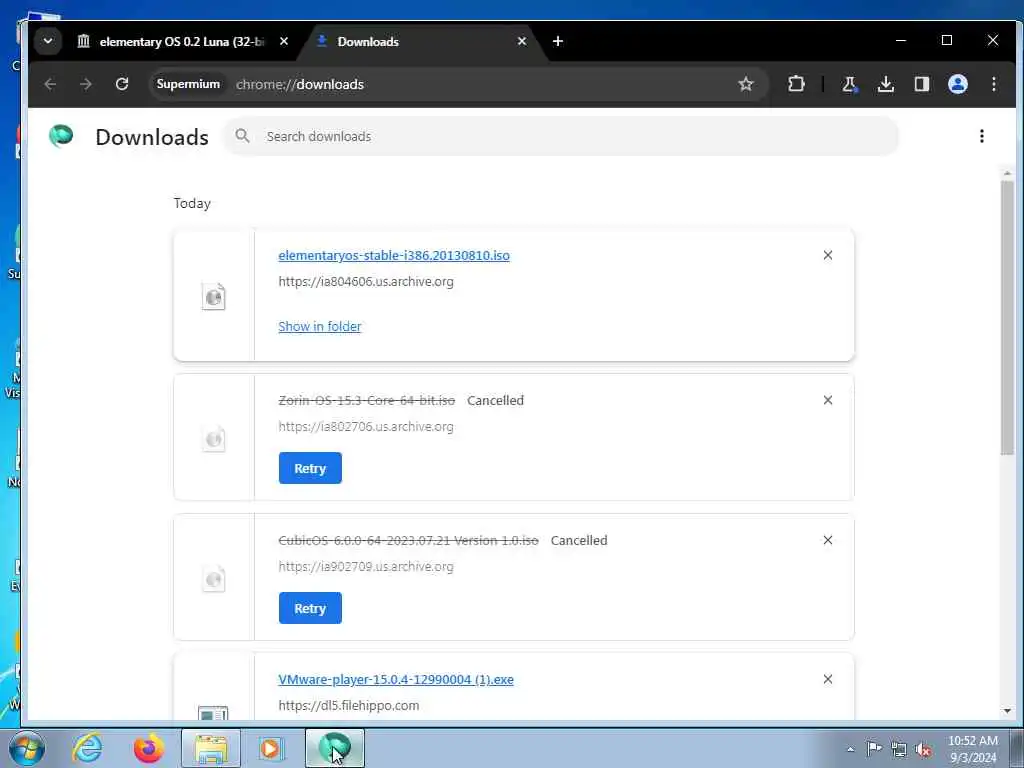Click the https://dl5.filehippo.com source URL

tap(349, 705)
